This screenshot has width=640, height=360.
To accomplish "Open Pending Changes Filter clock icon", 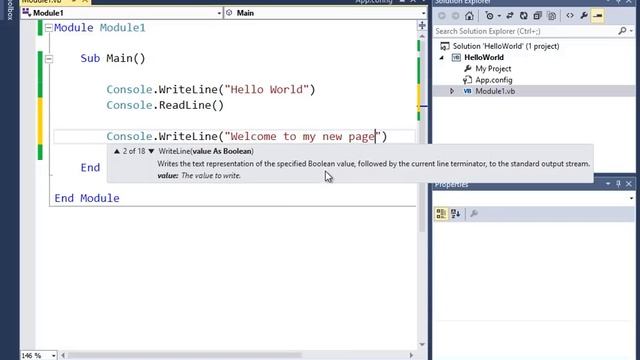I will pyautogui.click(x=489, y=16).
